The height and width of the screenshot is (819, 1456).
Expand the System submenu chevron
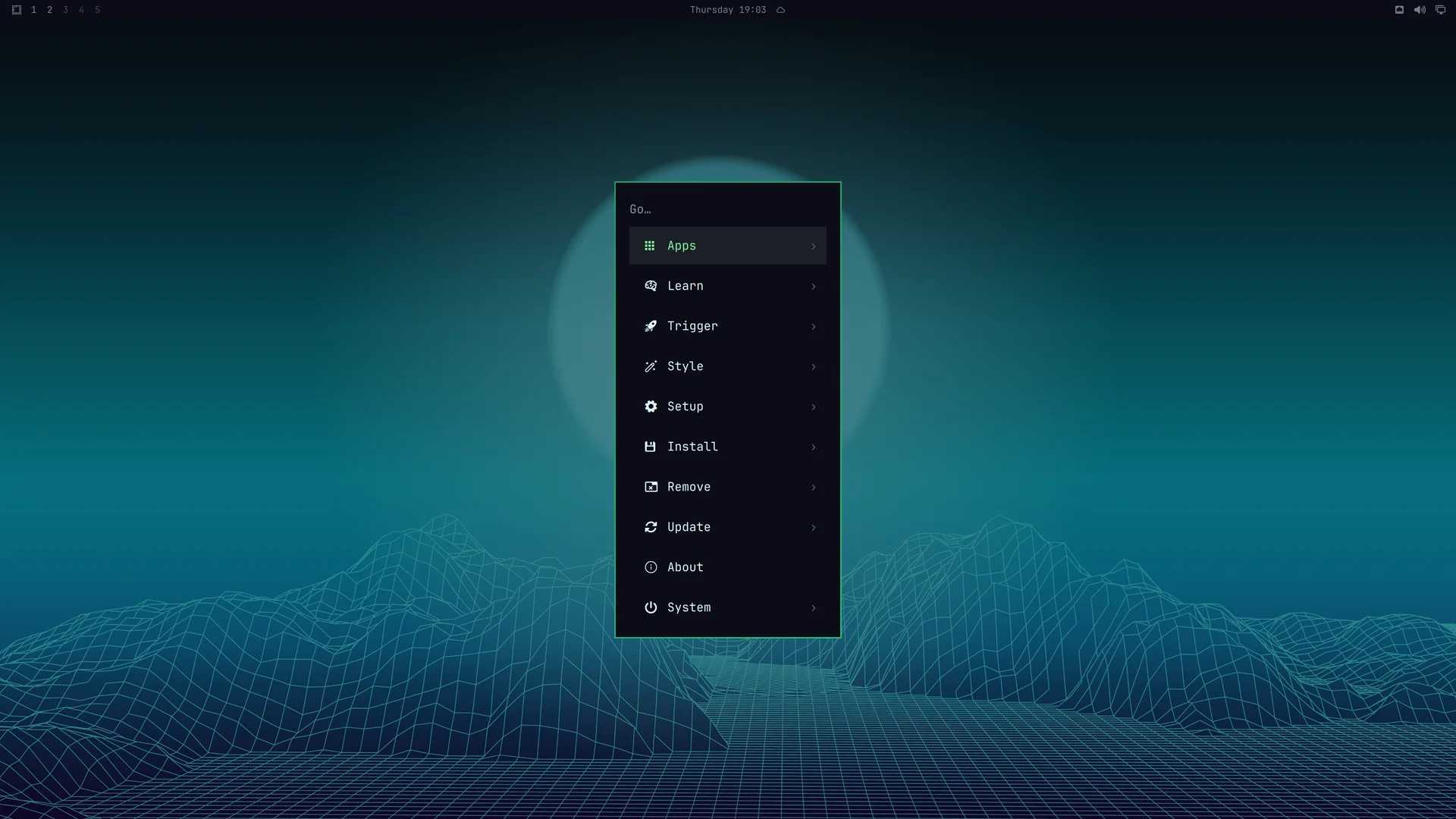tap(814, 608)
